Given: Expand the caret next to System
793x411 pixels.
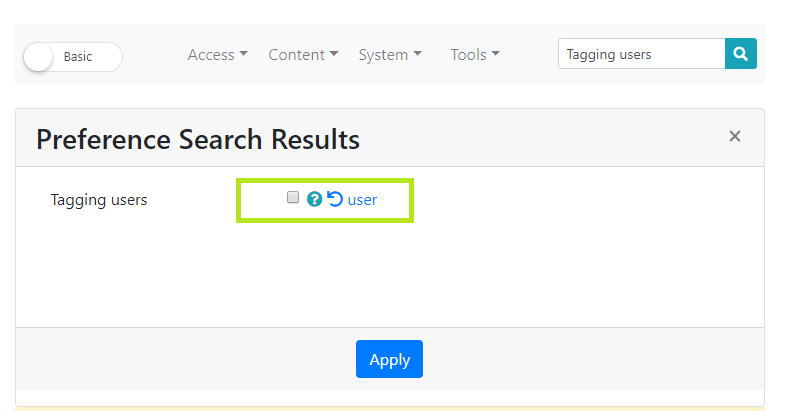Looking at the screenshot, I should tap(417, 54).
